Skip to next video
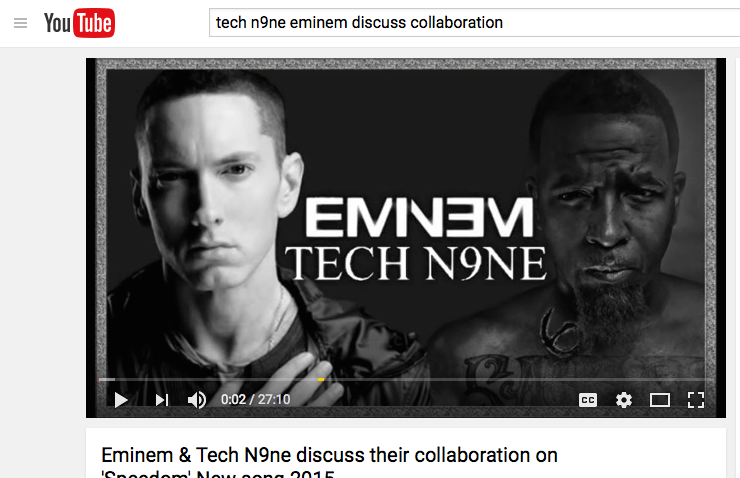The height and width of the screenshot is (478, 740). (x=161, y=400)
